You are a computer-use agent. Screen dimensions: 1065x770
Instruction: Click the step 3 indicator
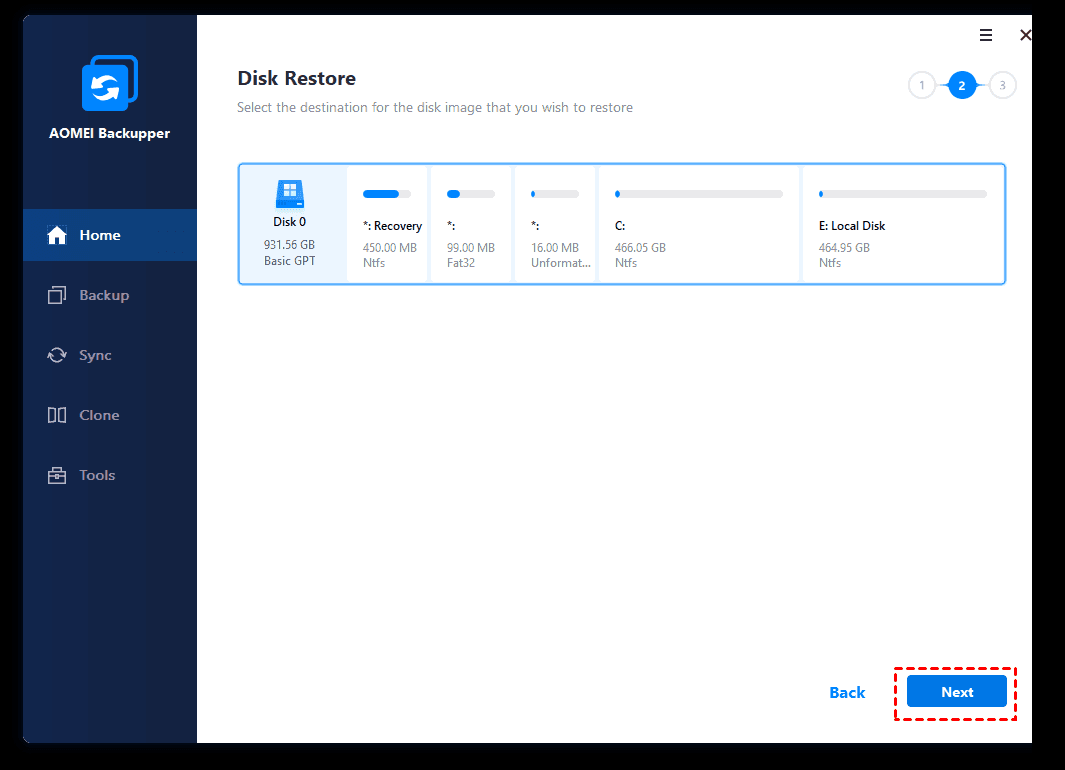(x=1002, y=86)
